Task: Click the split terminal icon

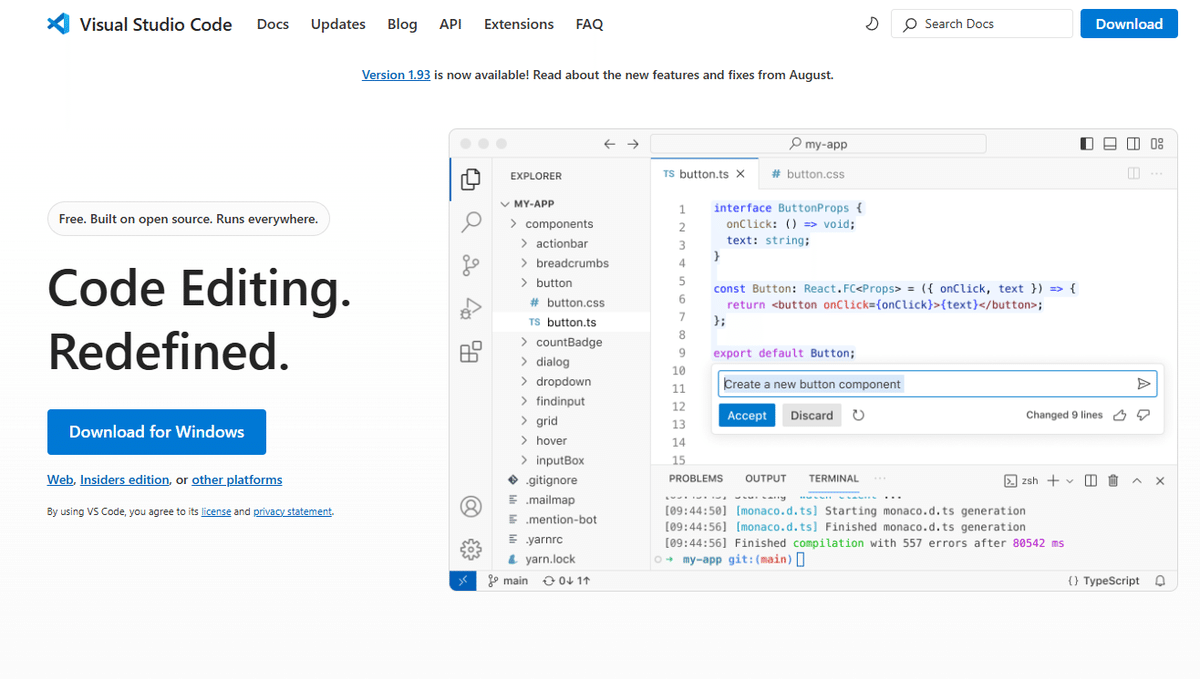Action: point(1091,481)
